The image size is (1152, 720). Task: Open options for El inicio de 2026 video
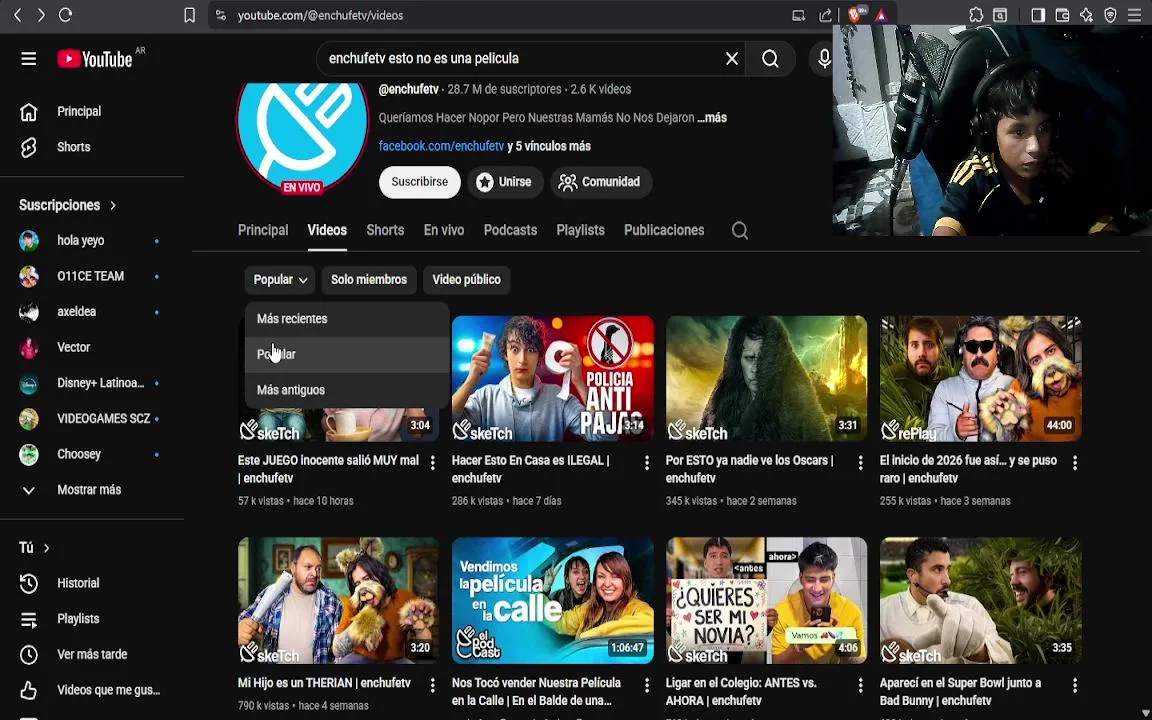(x=1075, y=463)
